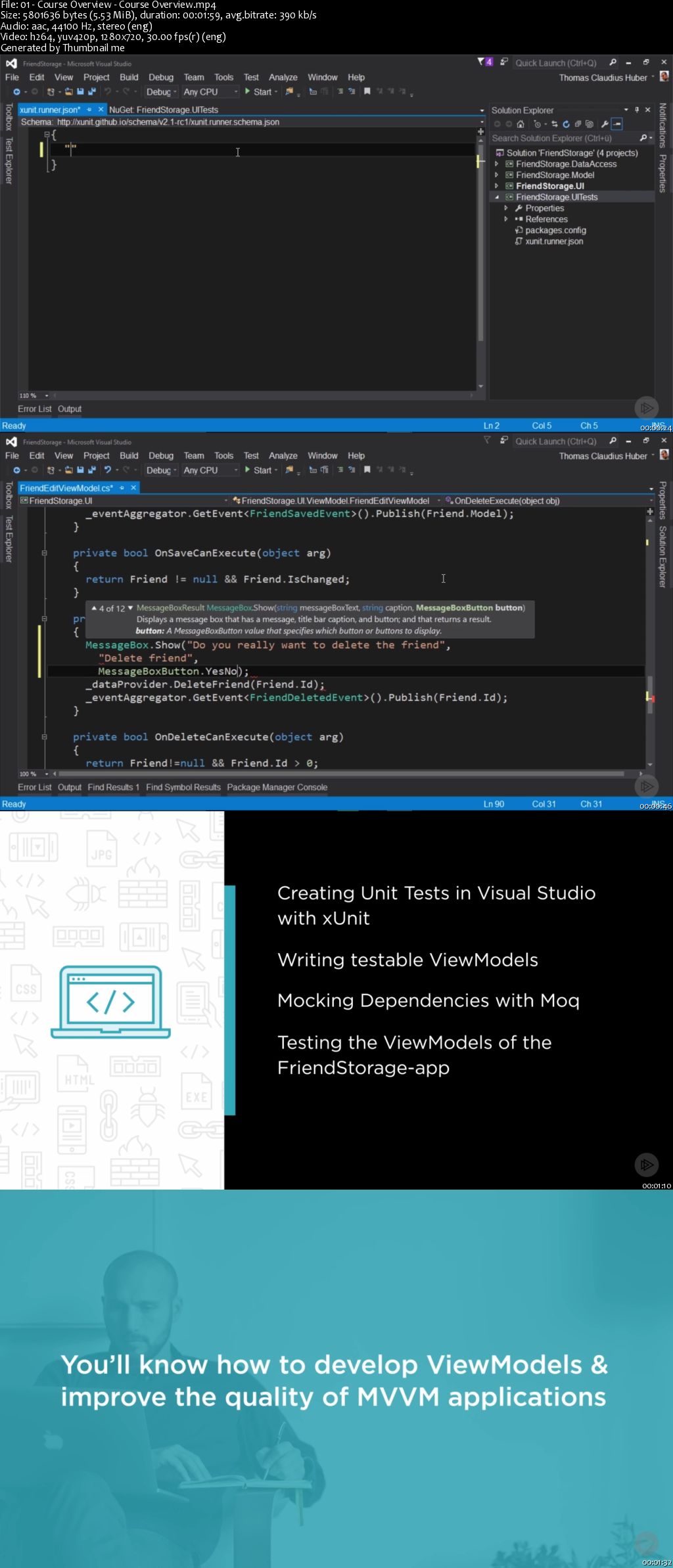Click bookmark icon in FriendEditViewModel frame toolbar
673x1568 pixels.
coord(367,470)
